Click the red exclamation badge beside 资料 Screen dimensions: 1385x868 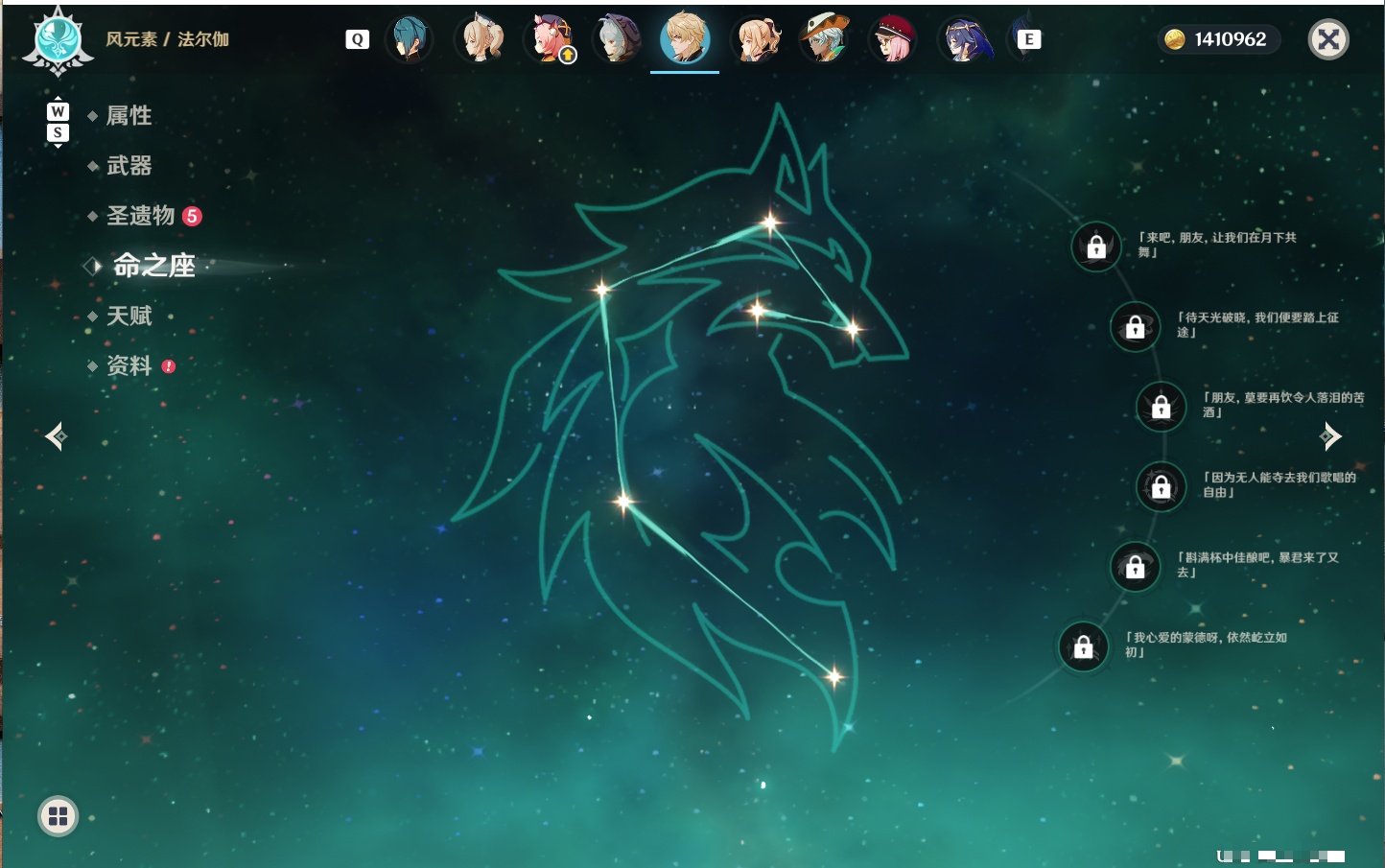[169, 366]
